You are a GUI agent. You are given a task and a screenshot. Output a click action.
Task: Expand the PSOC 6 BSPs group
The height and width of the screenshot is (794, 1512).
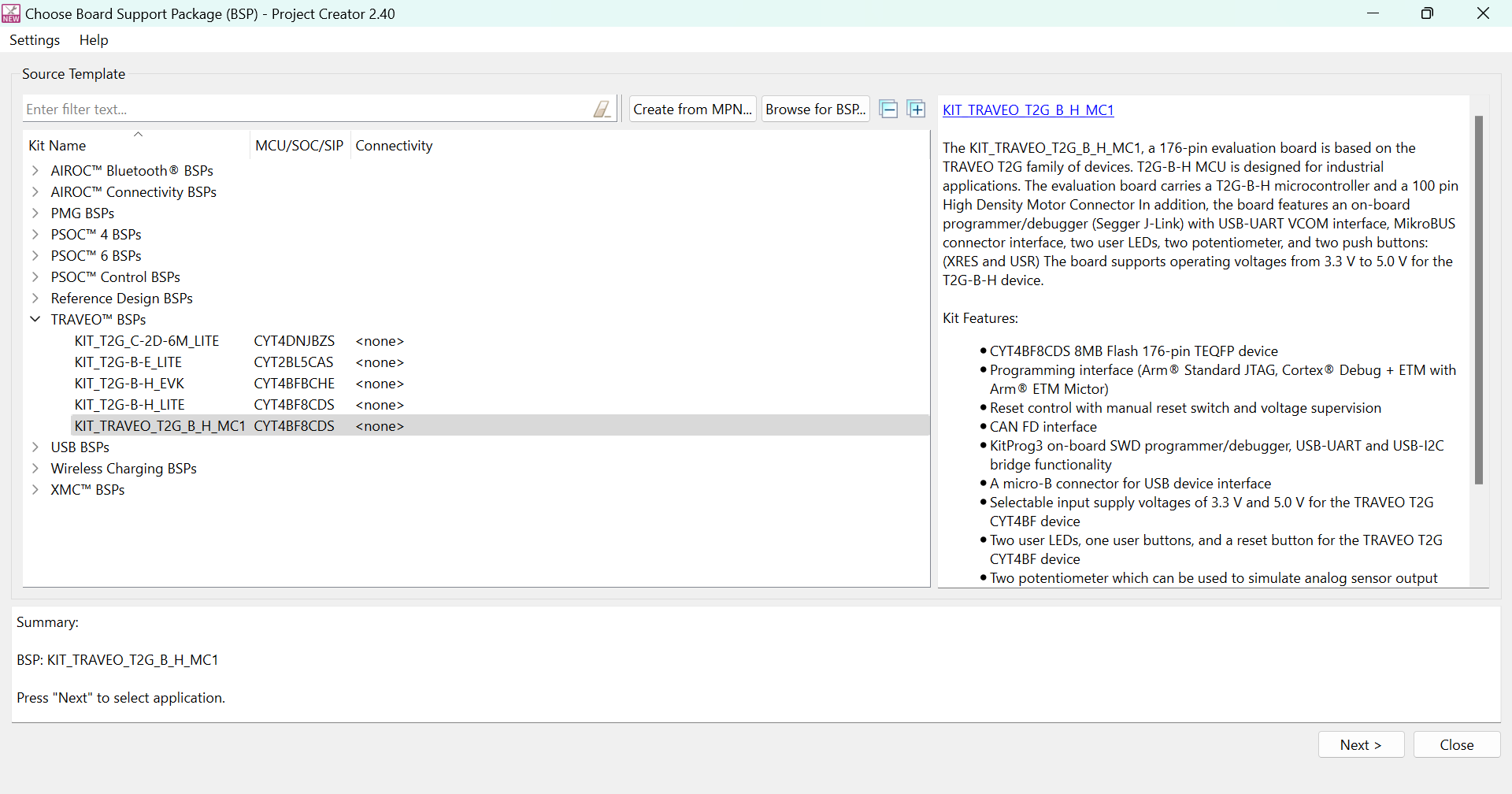tap(35, 256)
